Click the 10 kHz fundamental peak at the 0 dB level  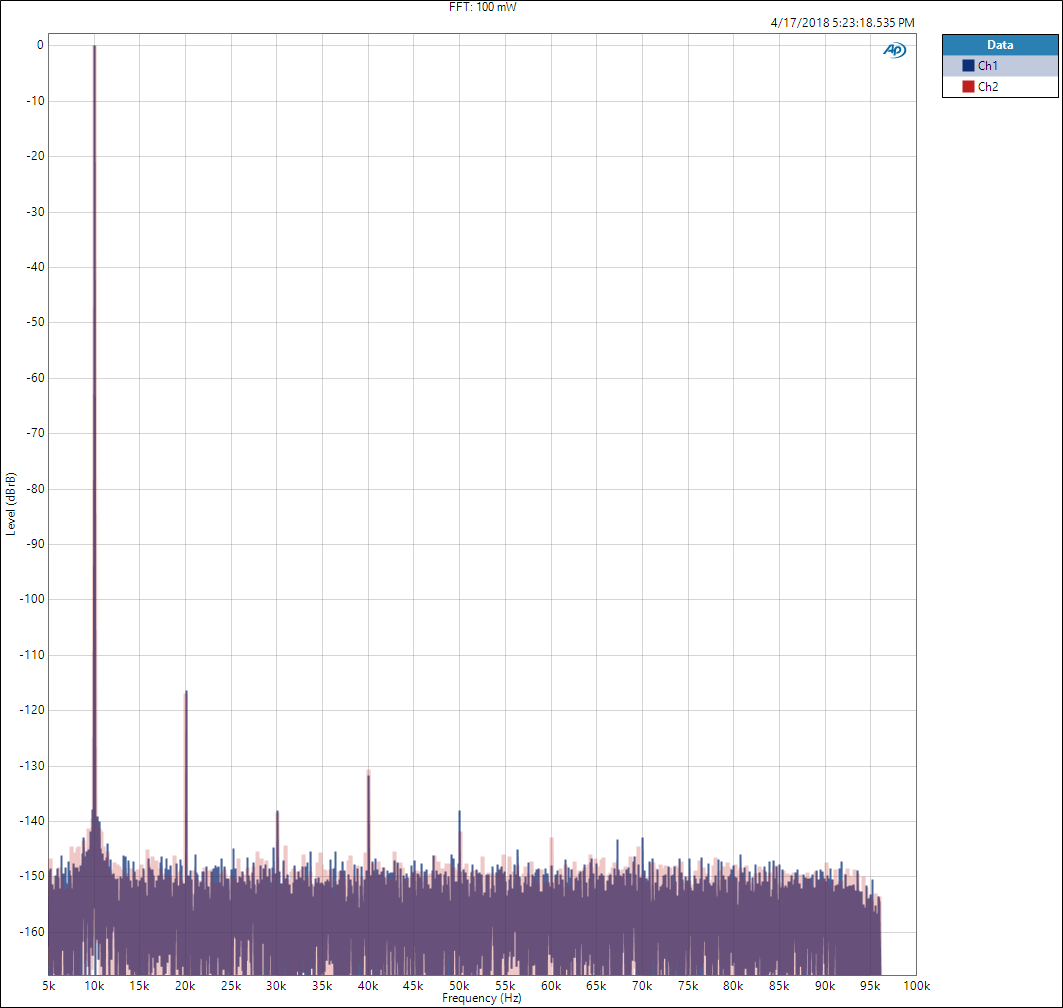tap(94, 46)
